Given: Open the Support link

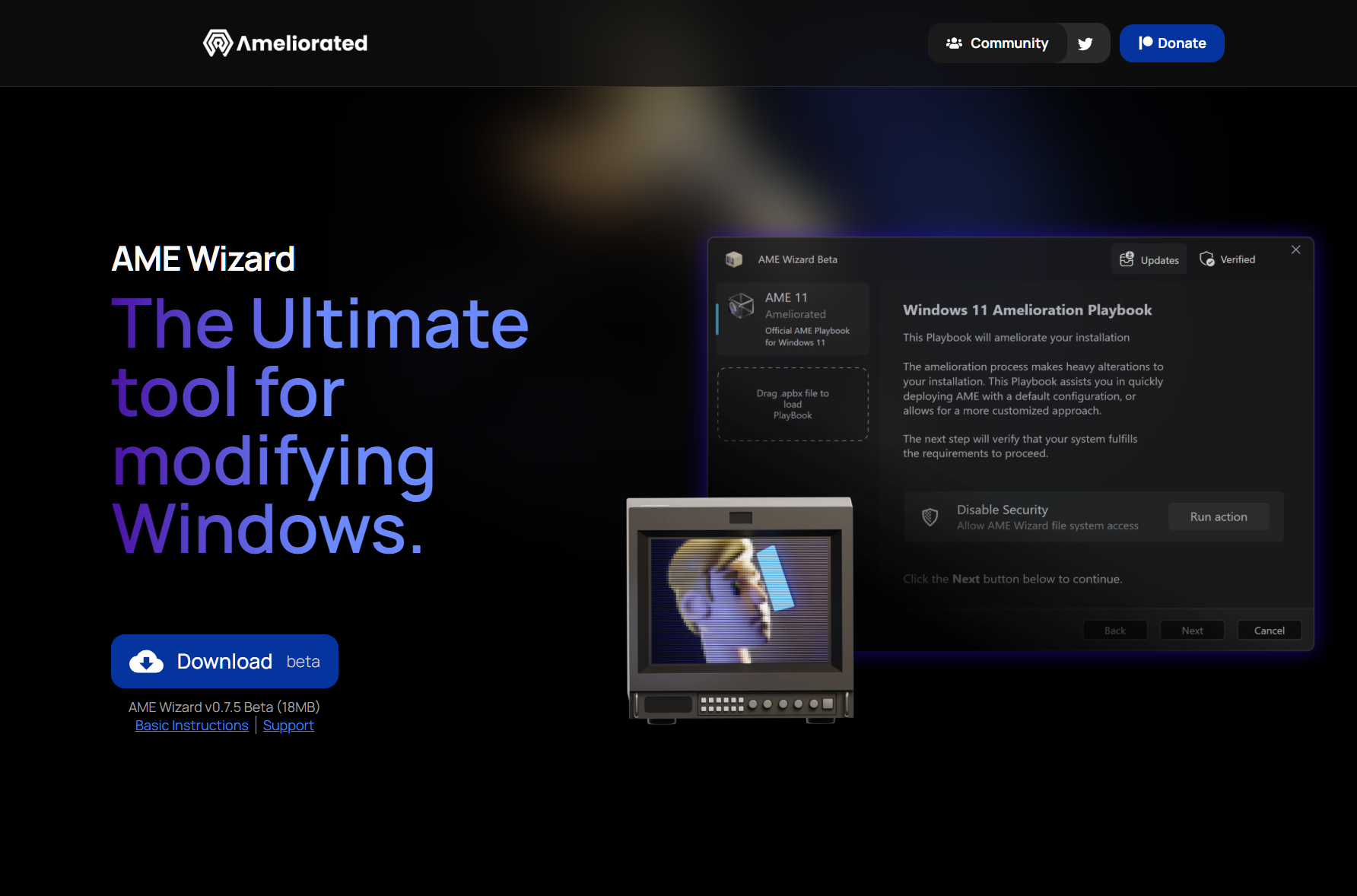Looking at the screenshot, I should pyautogui.click(x=288, y=726).
